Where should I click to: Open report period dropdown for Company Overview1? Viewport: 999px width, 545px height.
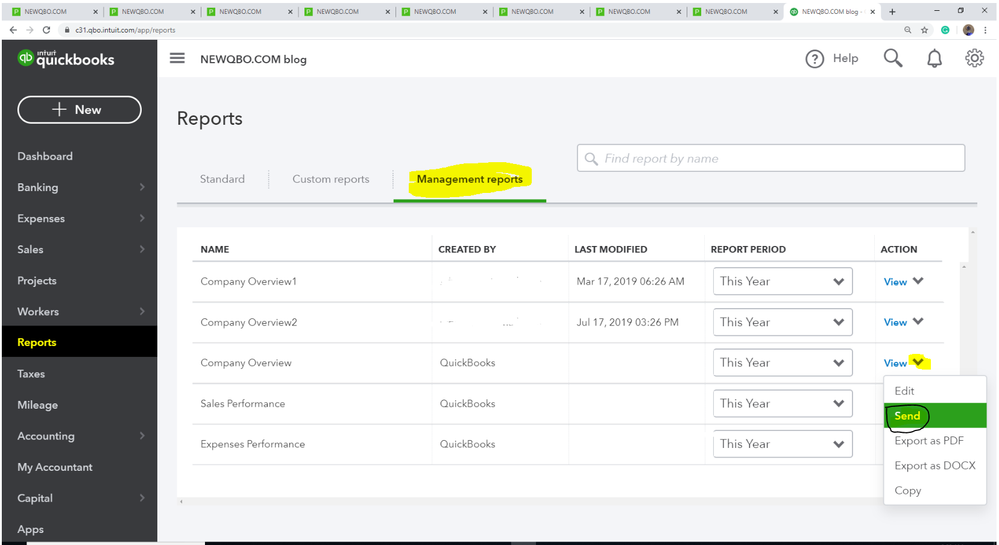coord(782,281)
